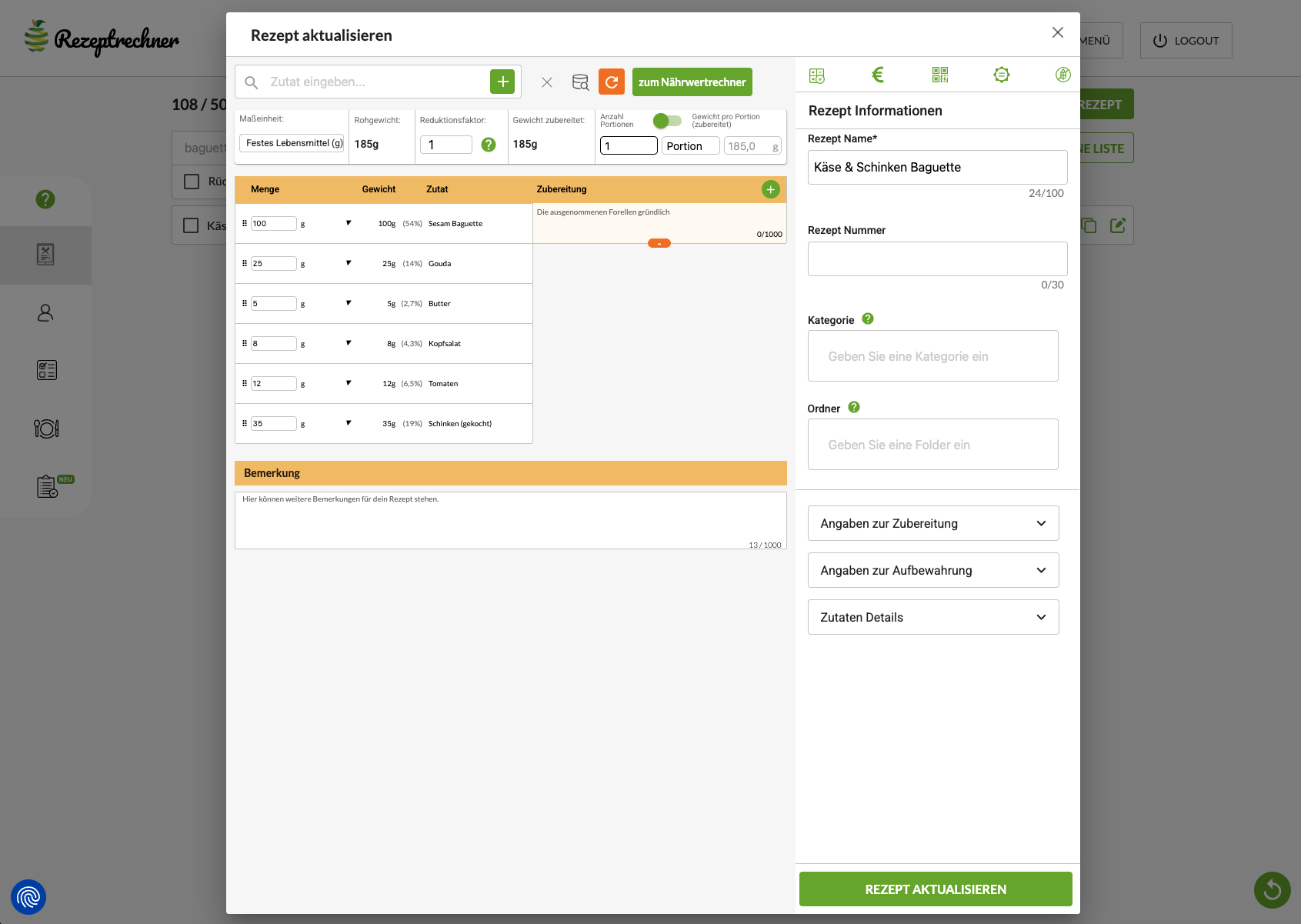Click the X clear icon beside search
This screenshot has height=924, width=1301.
[547, 82]
